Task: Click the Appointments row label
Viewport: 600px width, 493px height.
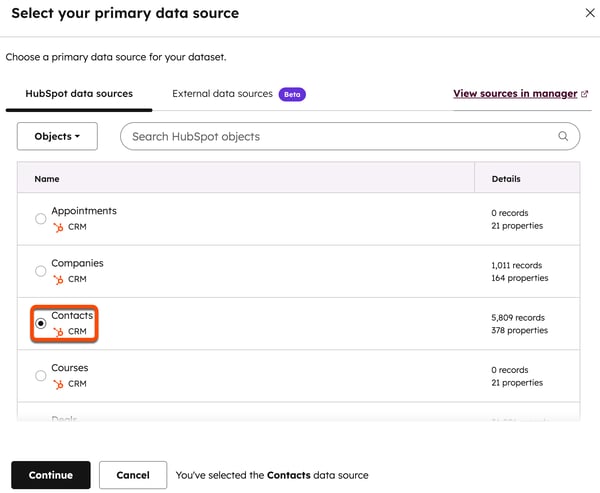Action: 84,211
